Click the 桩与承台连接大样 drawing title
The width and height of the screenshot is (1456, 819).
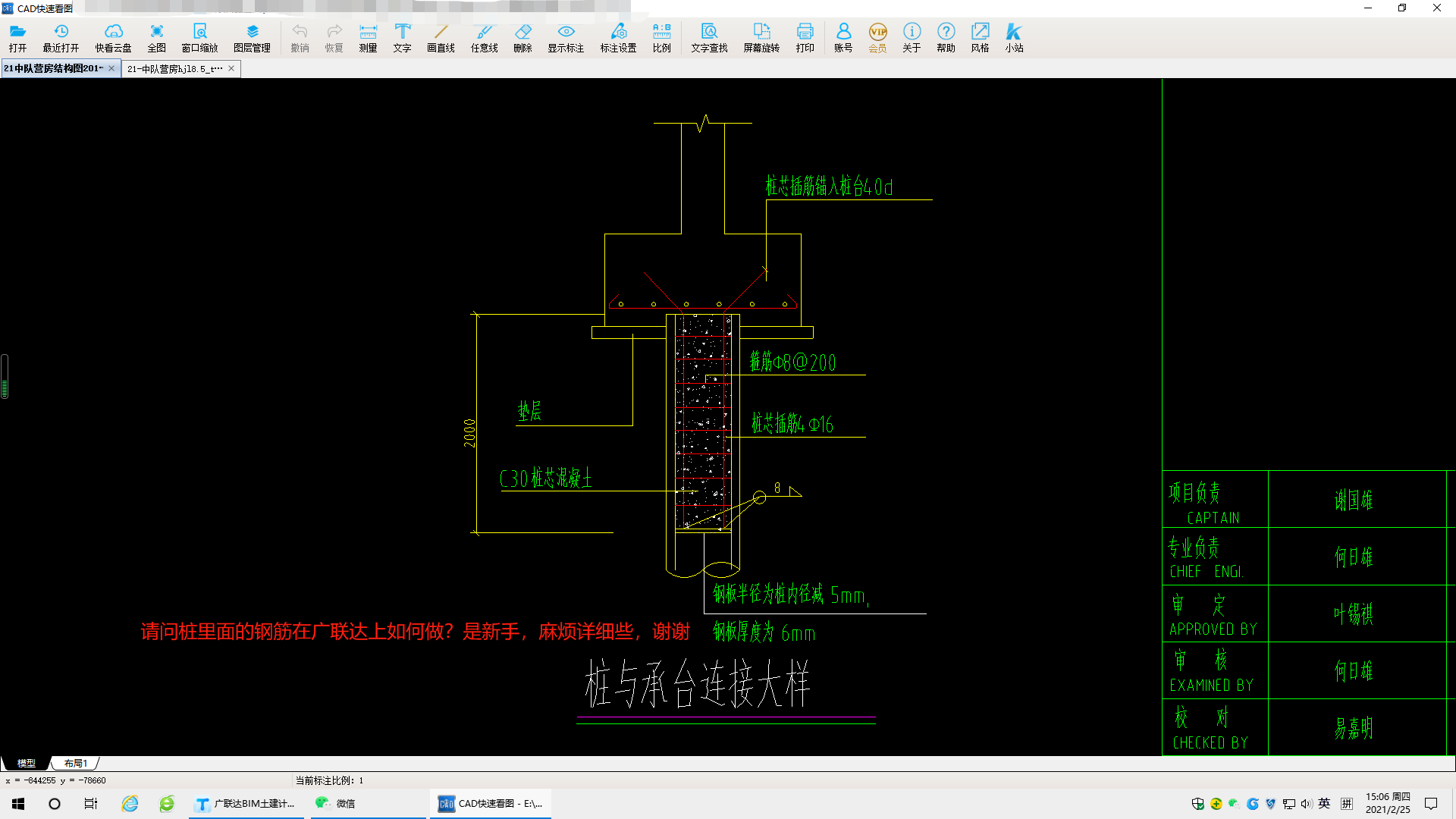point(697,683)
